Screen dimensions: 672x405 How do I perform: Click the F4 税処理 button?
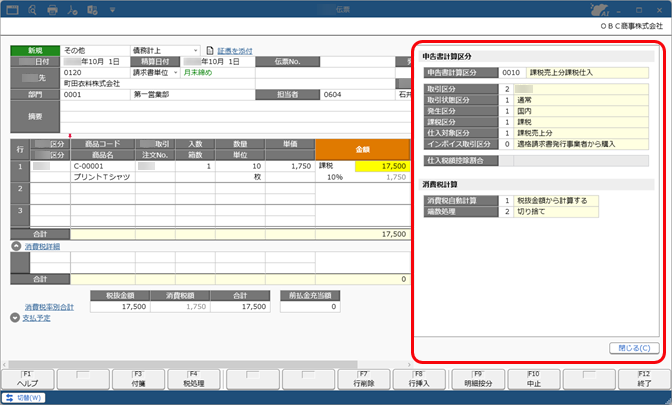pyautogui.click(x=194, y=379)
